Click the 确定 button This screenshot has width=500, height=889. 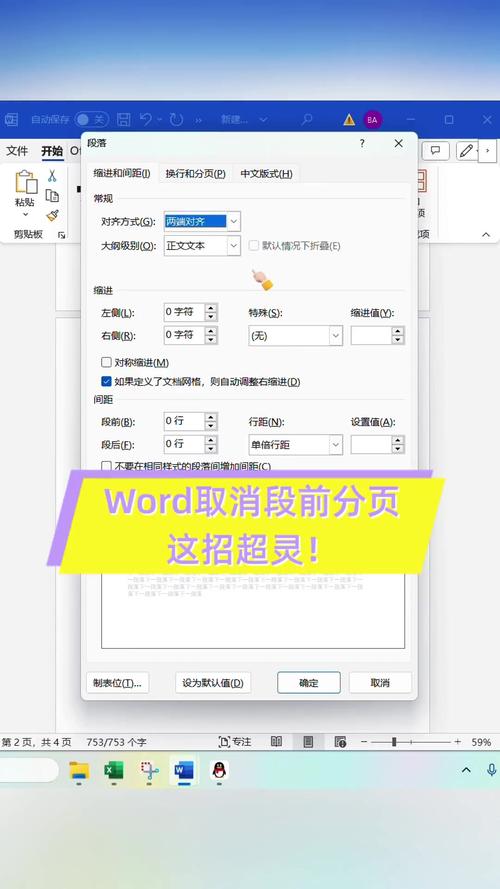coord(309,683)
